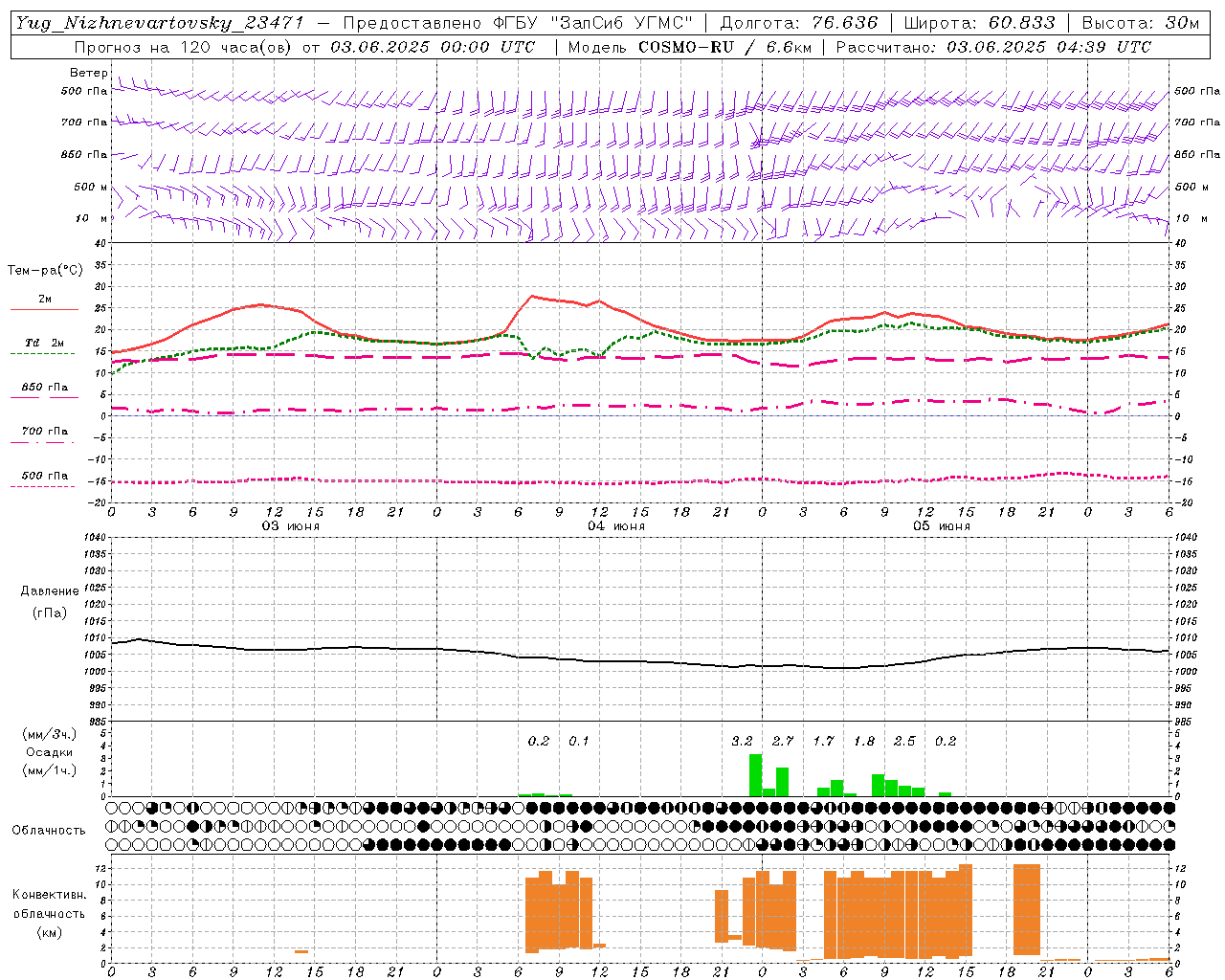The width and height of the screenshot is (1225, 980).
Task: Click the small orange convective bar near 15 on 03 июня
Action: (301, 951)
